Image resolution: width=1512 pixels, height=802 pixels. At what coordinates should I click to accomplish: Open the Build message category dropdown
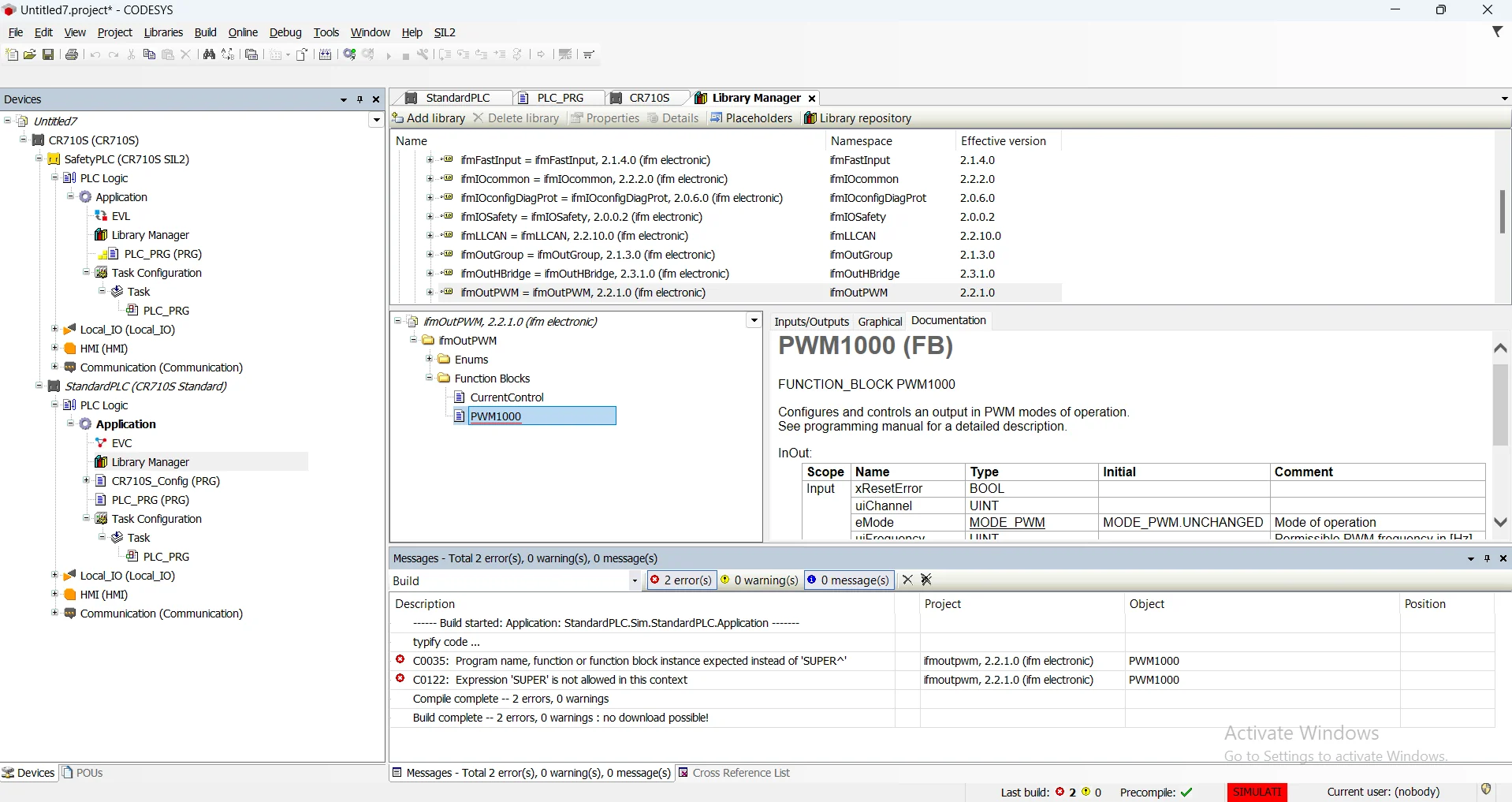635,581
